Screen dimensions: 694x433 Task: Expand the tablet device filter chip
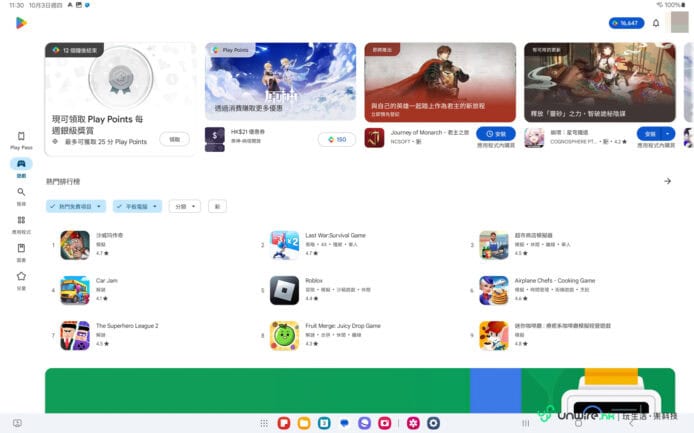click(x=137, y=206)
